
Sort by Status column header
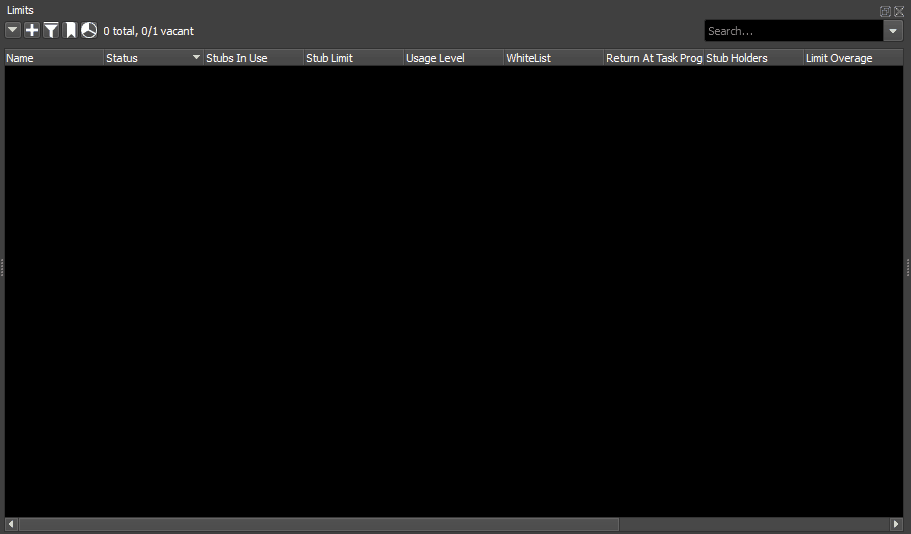click(153, 58)
